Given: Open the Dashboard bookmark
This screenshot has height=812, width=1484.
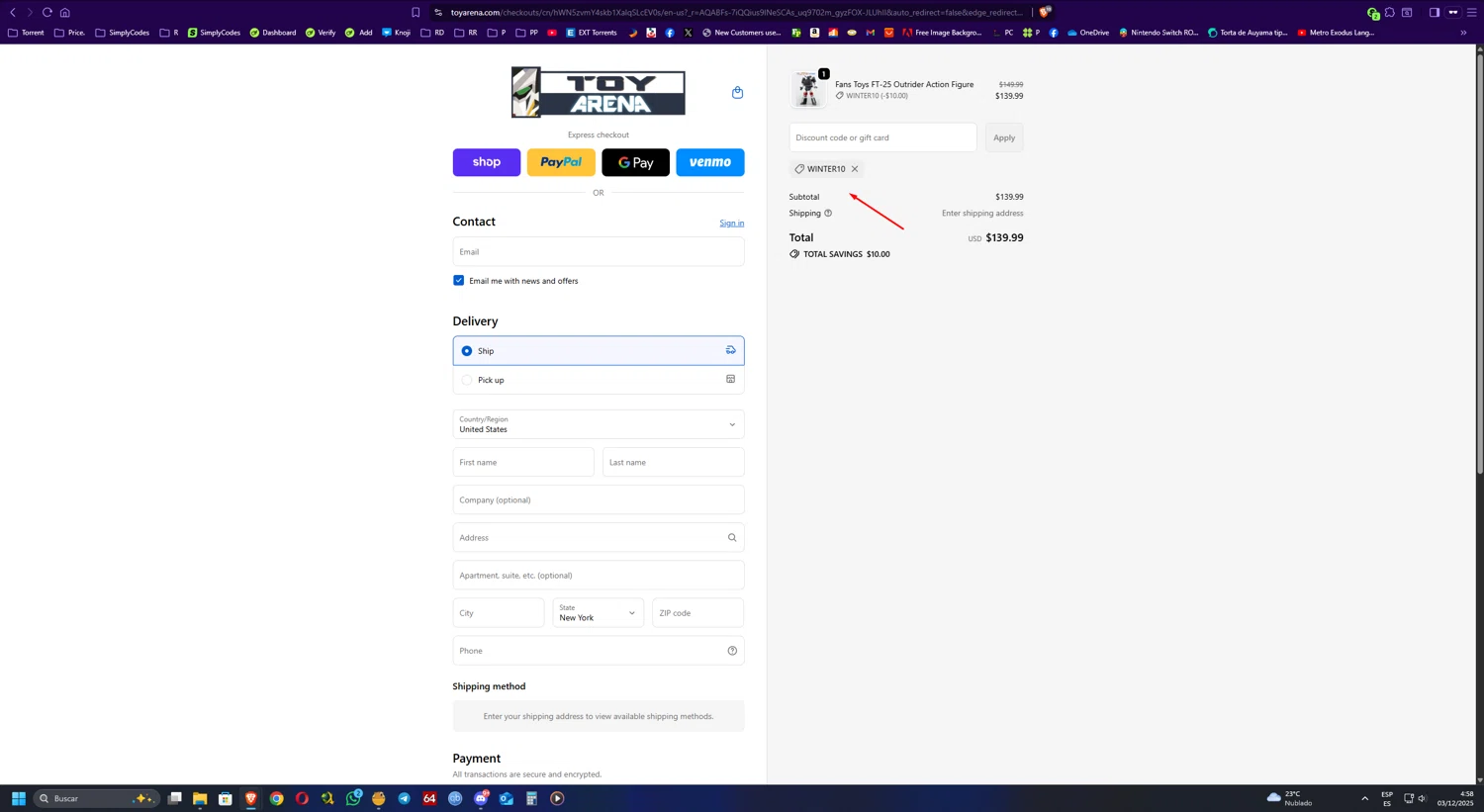Looking at the screenshot, I should click(272, 33).
